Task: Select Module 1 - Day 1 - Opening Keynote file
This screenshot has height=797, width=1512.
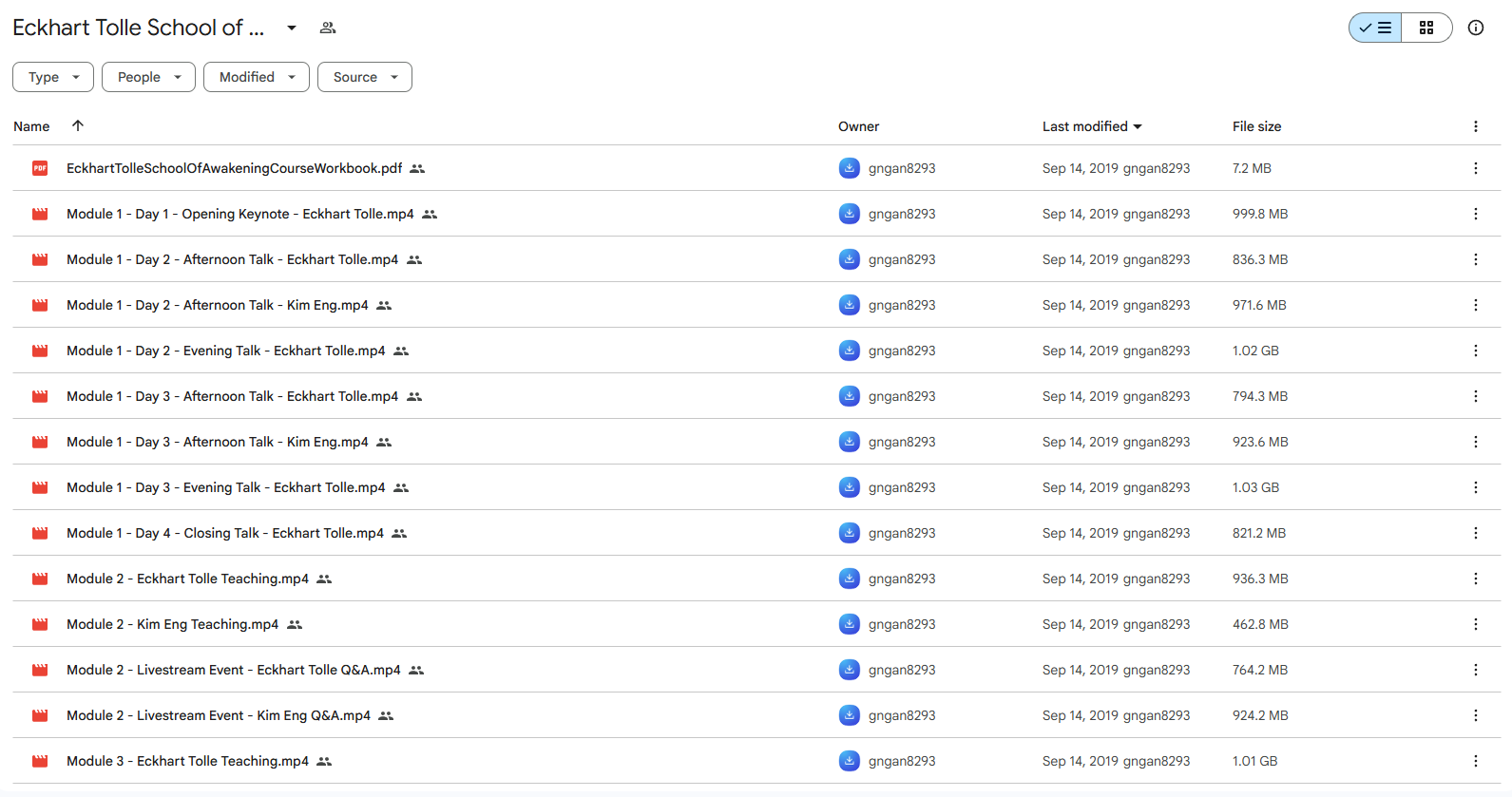Action: [240, 214]
